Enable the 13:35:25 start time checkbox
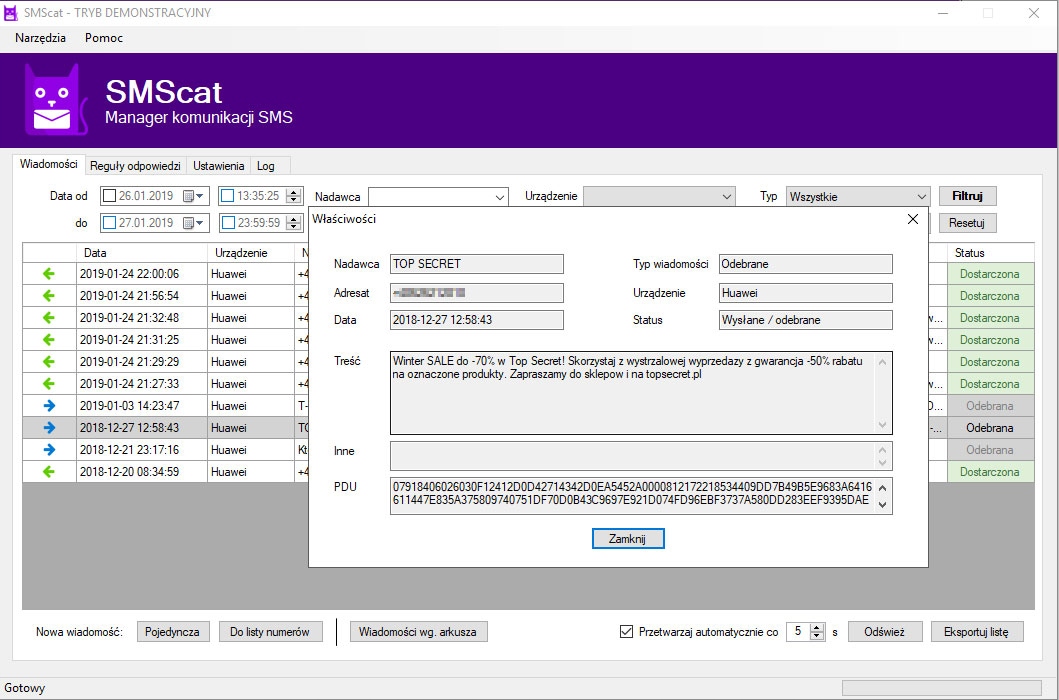Viewport: 1059px width, 700px height. 228,196
